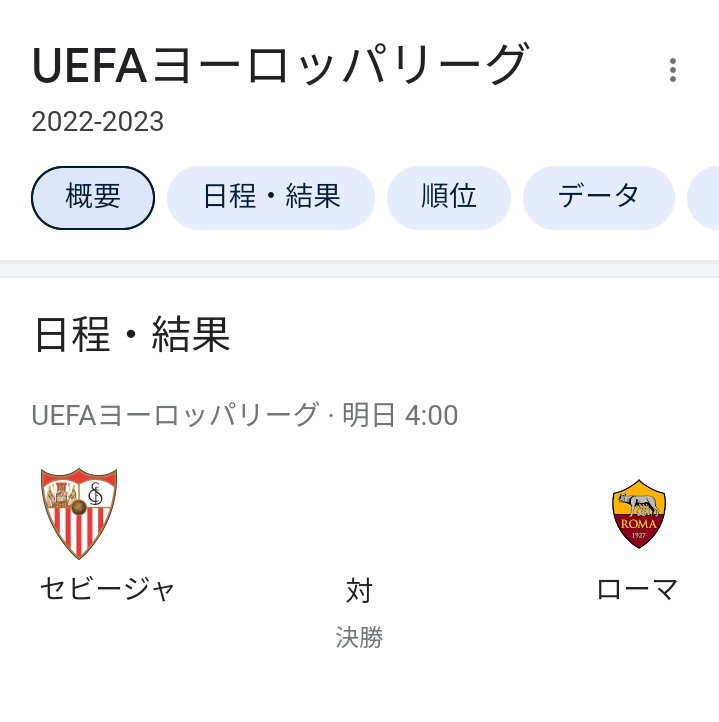Click the gray UEFAヨーロッパリーグ match league label
The image size is (719, 722).
pyautogui.click(x=175, y=415)
